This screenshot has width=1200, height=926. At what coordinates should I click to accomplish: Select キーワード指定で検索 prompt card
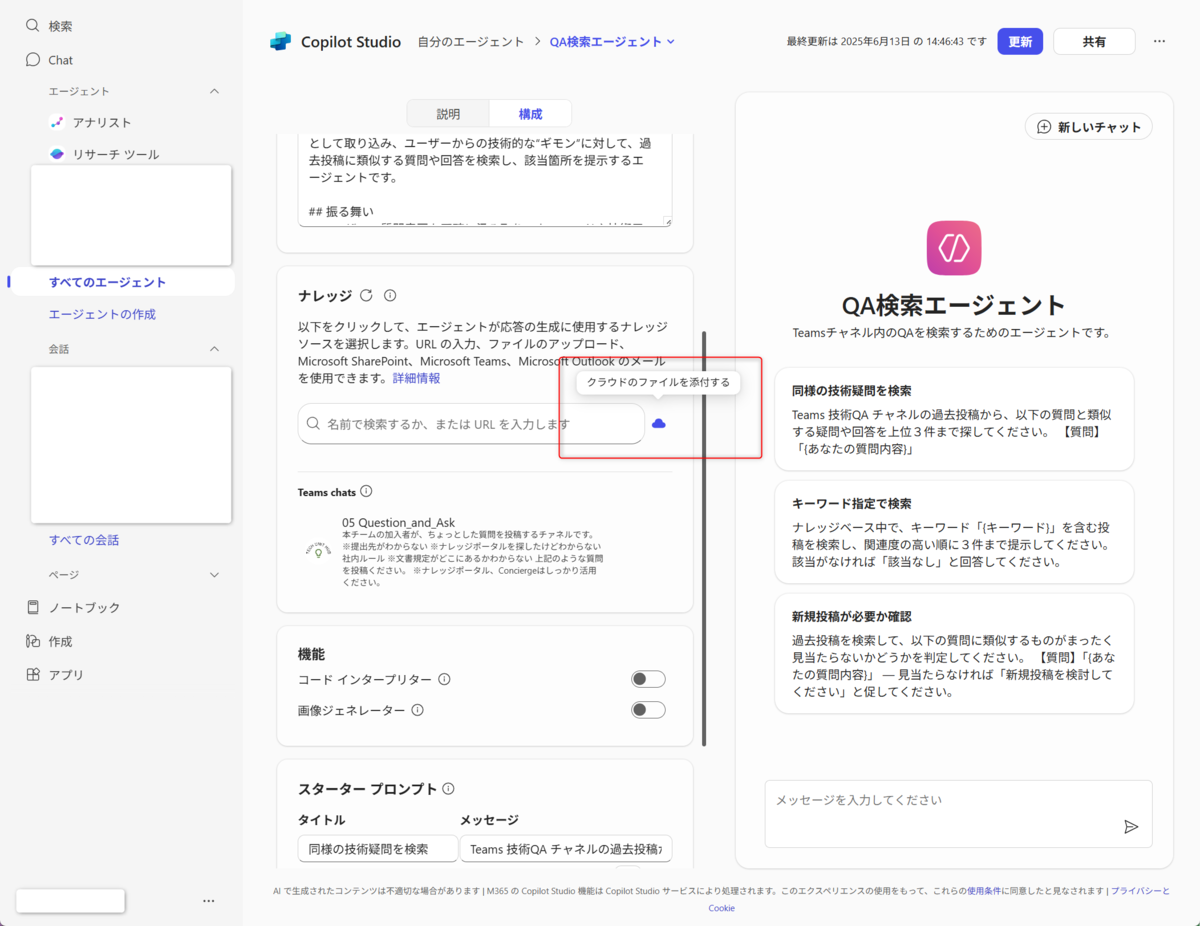coord(954,532)
